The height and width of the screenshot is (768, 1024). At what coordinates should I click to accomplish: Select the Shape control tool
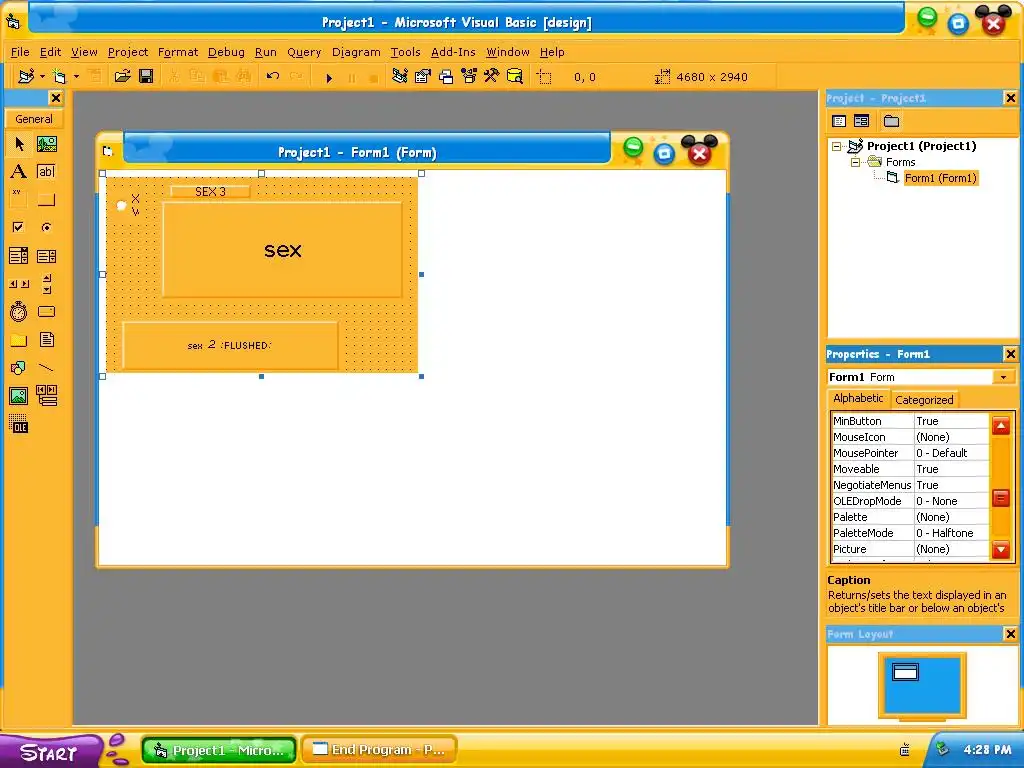(x=19, y=368)
